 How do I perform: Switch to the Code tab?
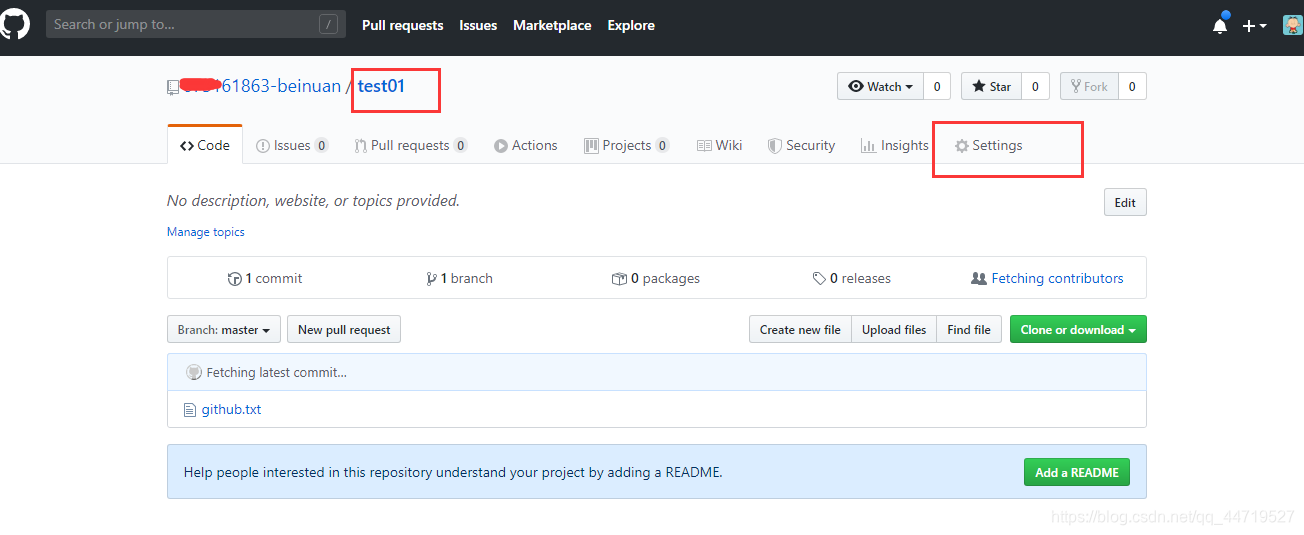coord(205,145)
